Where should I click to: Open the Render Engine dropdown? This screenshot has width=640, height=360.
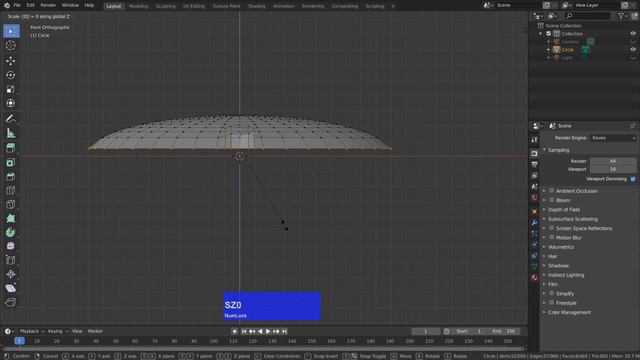pyautogui.click(x=613, y=138)
